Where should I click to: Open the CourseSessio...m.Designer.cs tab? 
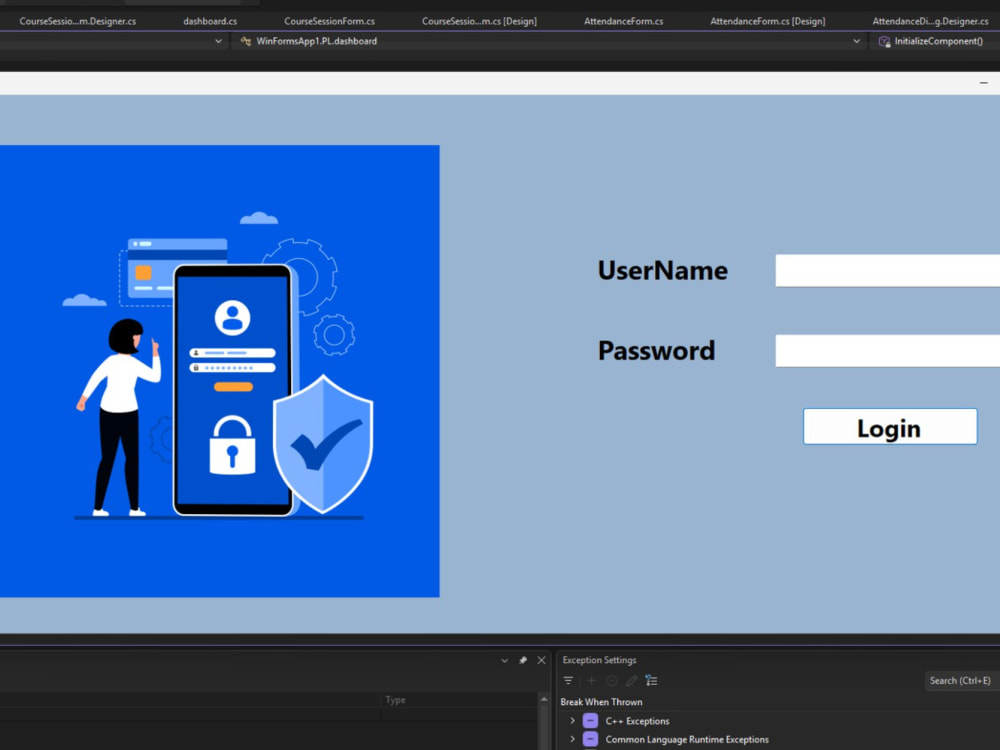pyautogui.click(x=77, y=21)
